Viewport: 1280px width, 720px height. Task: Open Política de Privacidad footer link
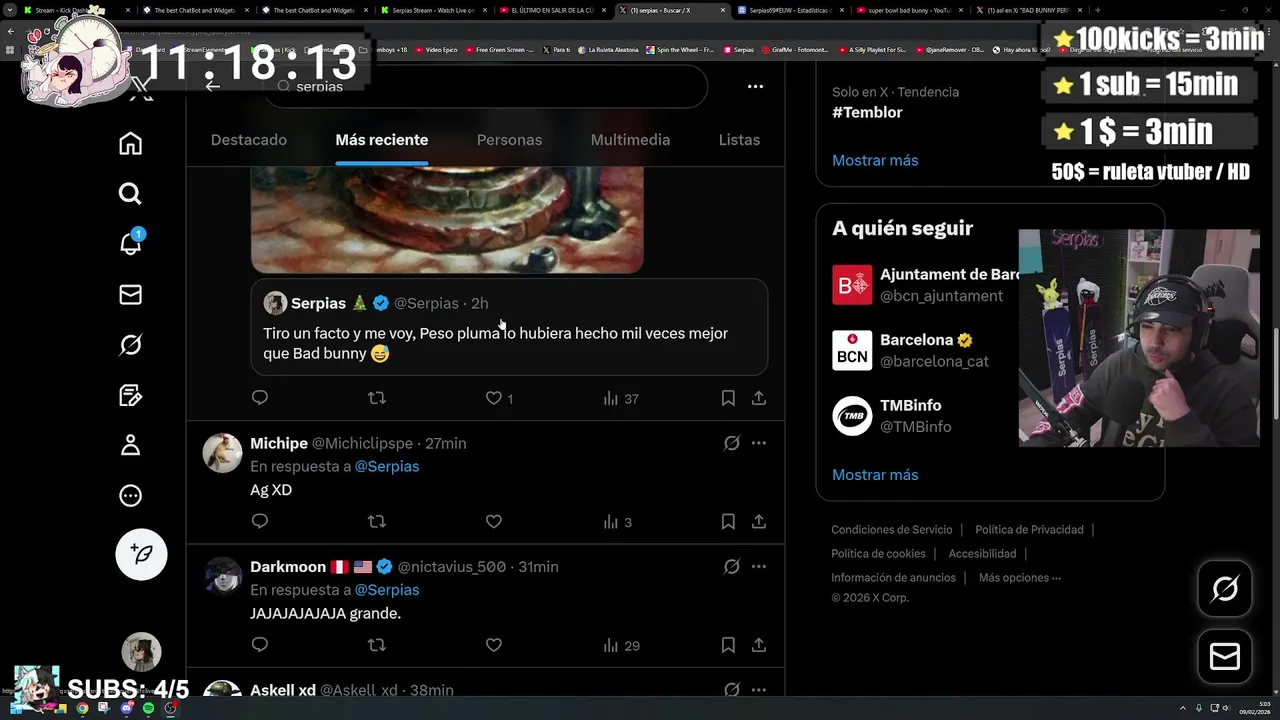click(1029, 530)
